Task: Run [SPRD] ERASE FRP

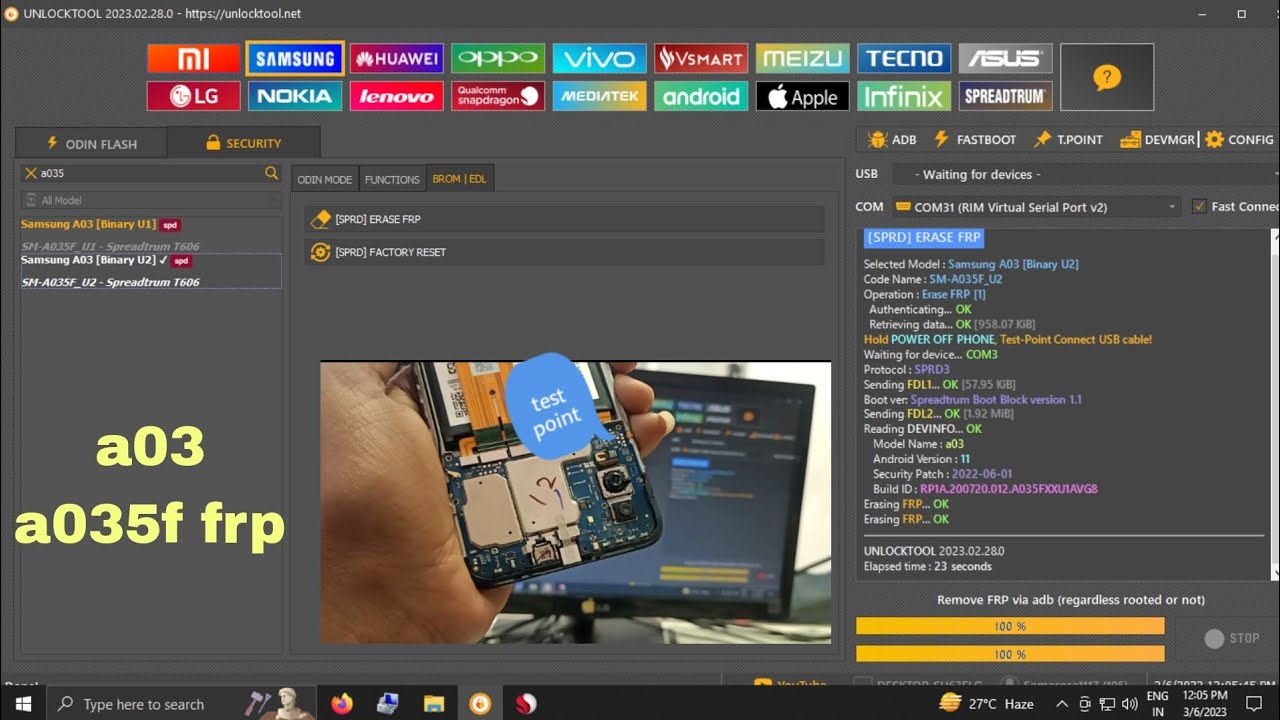Action: 565,219
